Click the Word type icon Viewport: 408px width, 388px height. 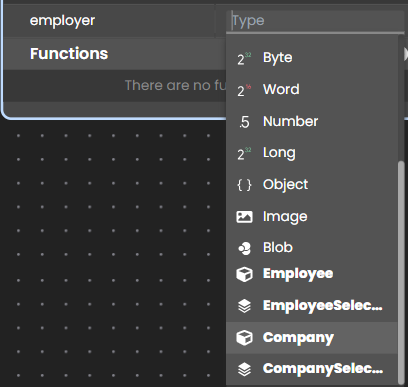click(244, 90)
